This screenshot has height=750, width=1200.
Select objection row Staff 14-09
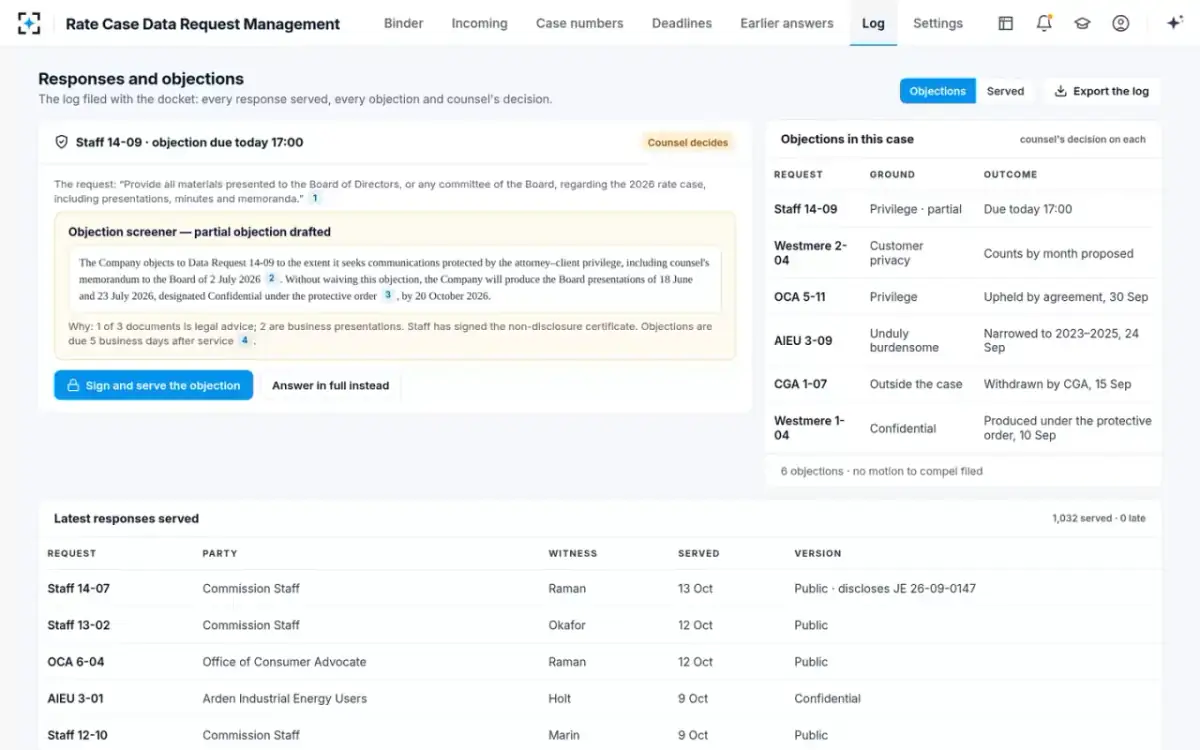pos(964,209)
